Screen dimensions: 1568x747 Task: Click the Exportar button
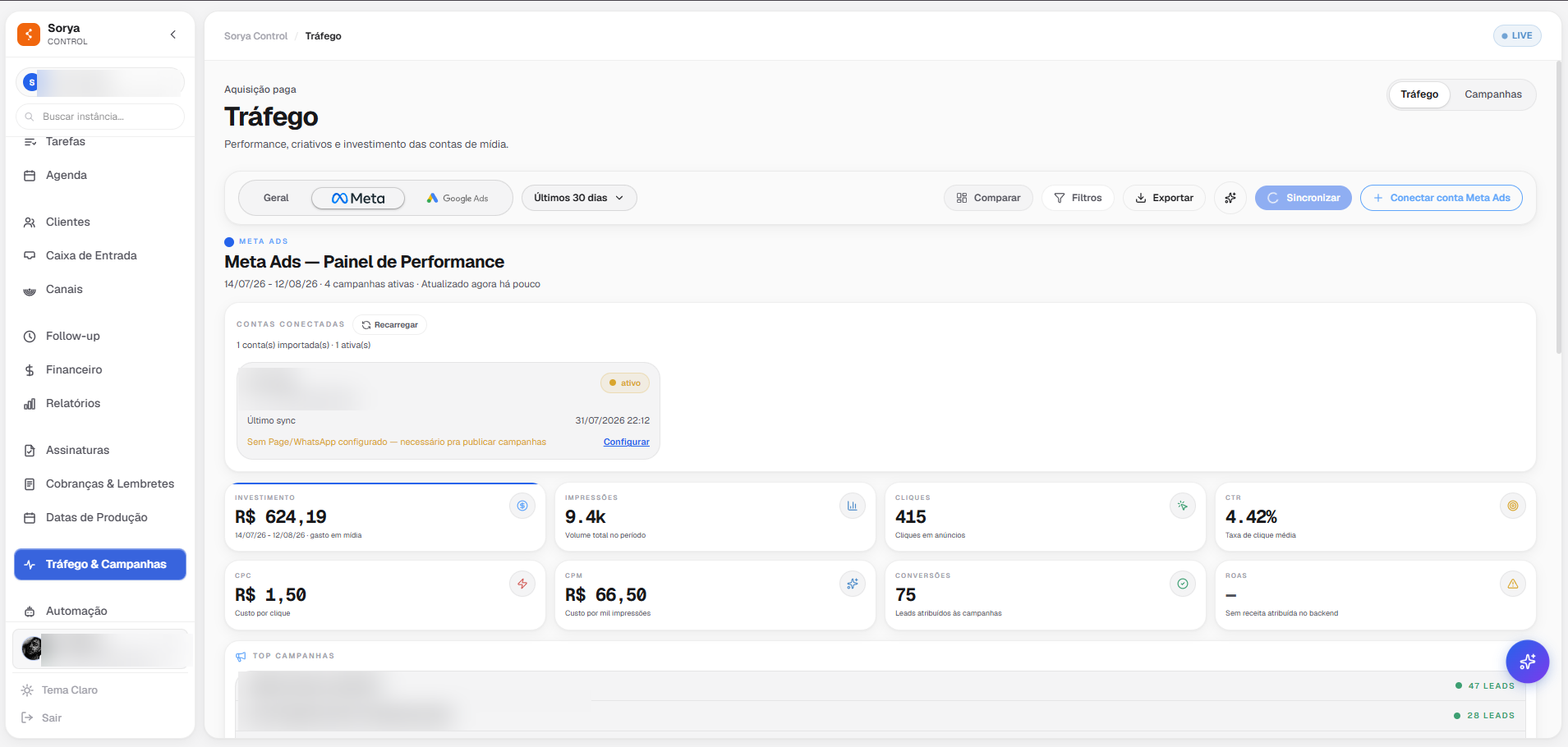coord(1164,198)
